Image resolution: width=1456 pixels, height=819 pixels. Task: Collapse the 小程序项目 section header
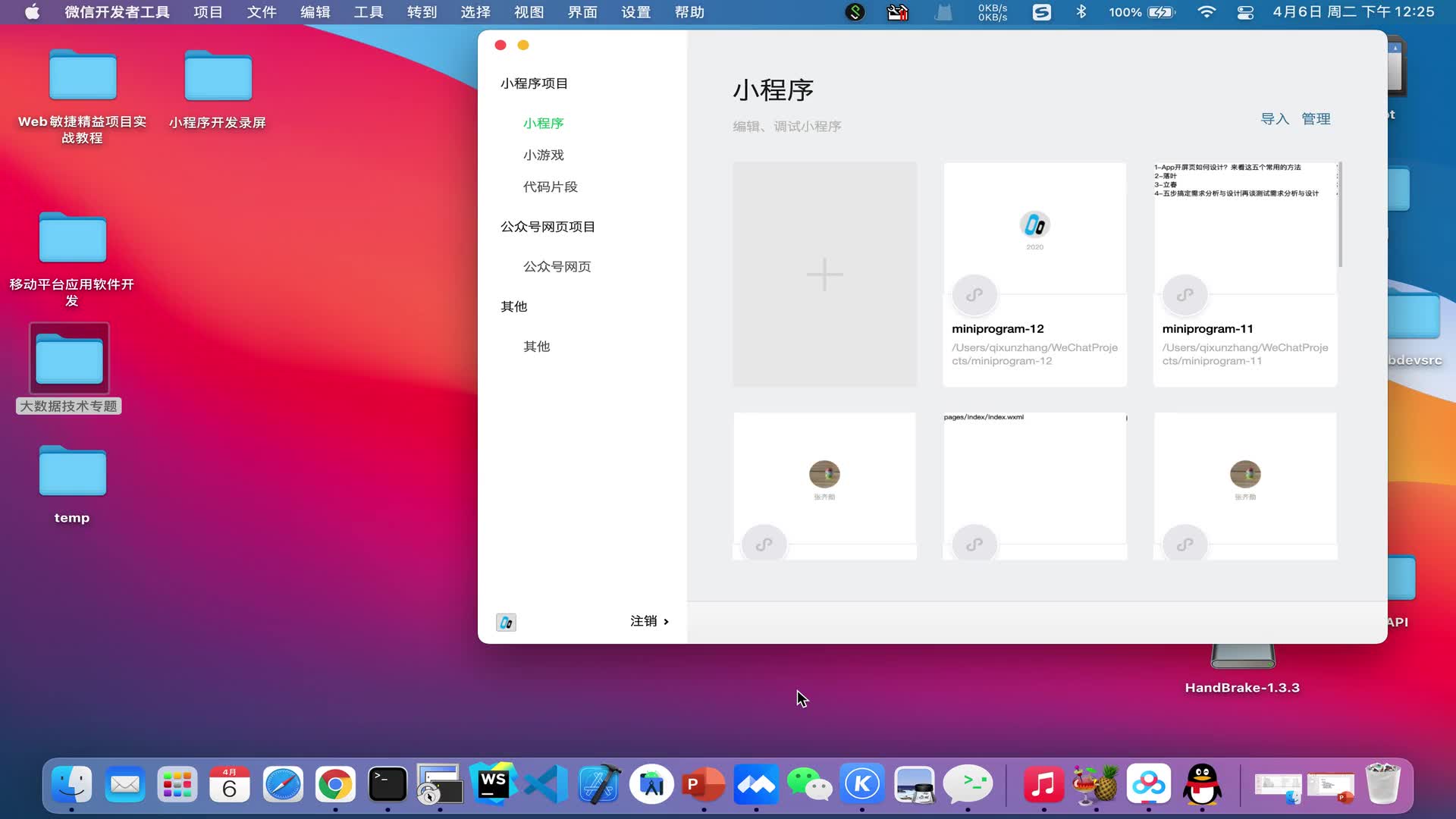(534, 83)
